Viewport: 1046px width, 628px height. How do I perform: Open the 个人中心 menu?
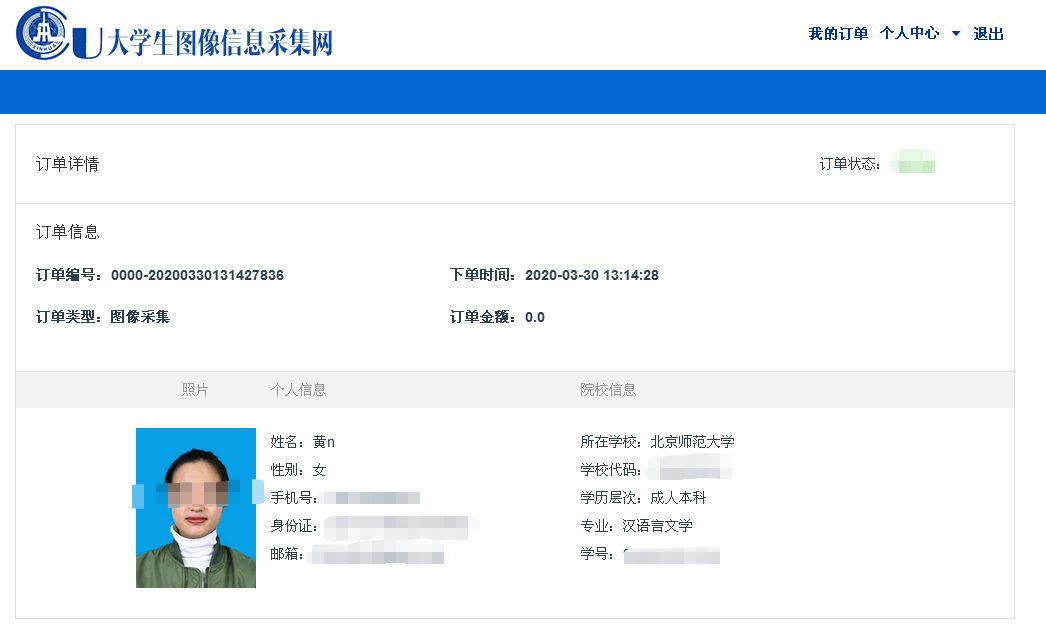pos(909,34)
